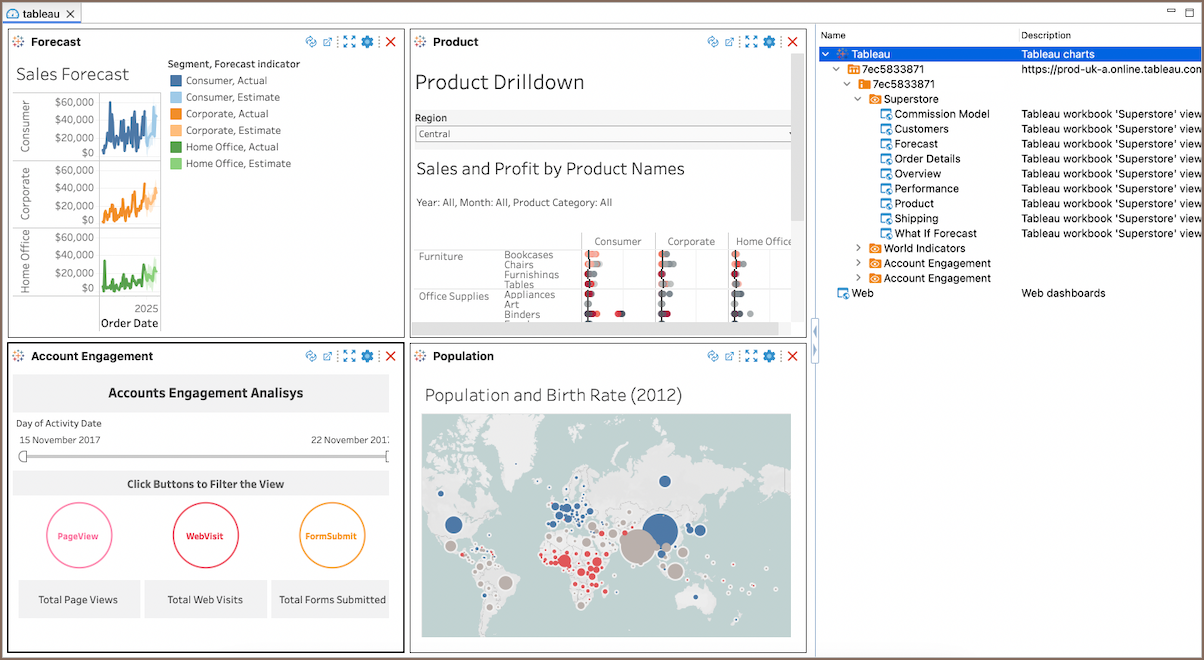
Task: Toggle the PageView circle filter
Action: coord(78,536)
